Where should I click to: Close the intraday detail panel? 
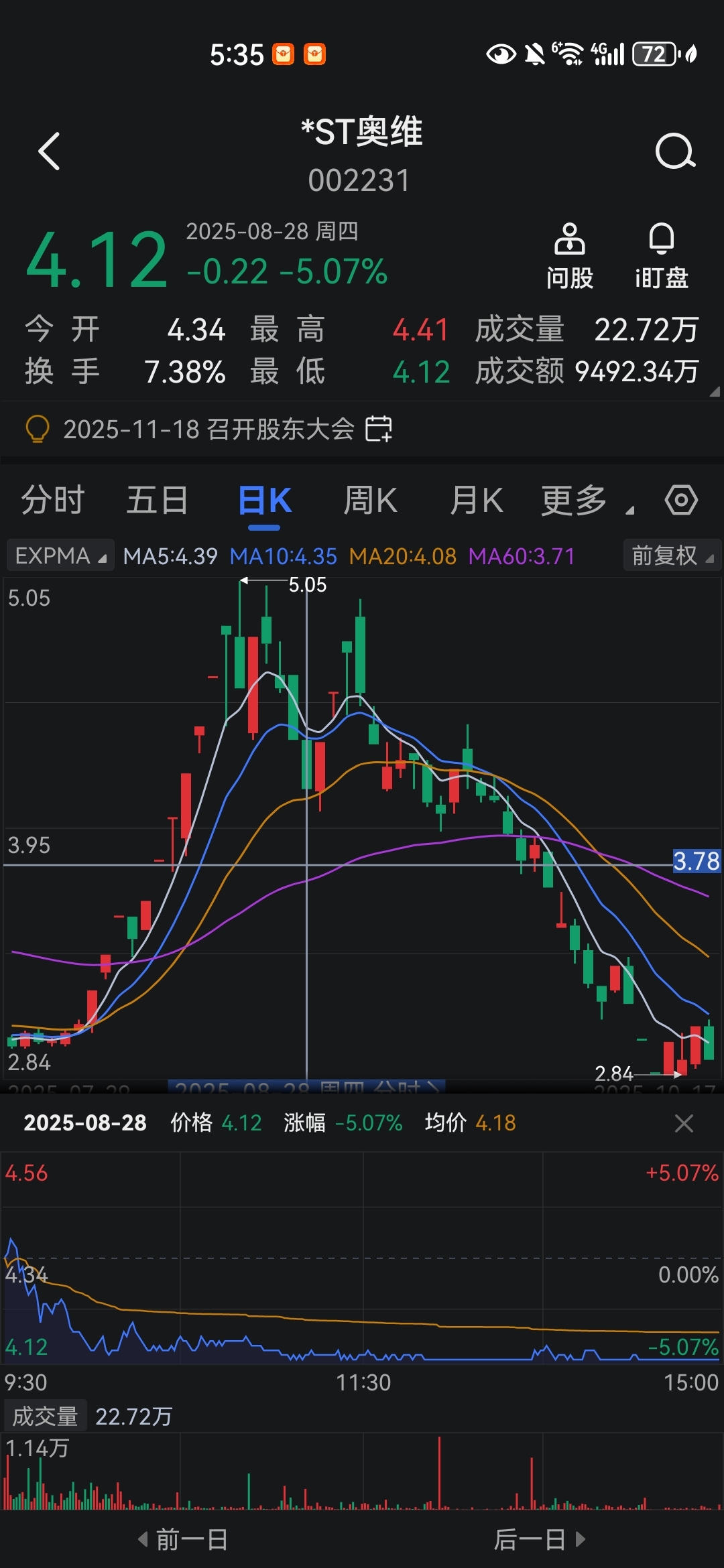pyautogui.click(x=684, y=1123)
